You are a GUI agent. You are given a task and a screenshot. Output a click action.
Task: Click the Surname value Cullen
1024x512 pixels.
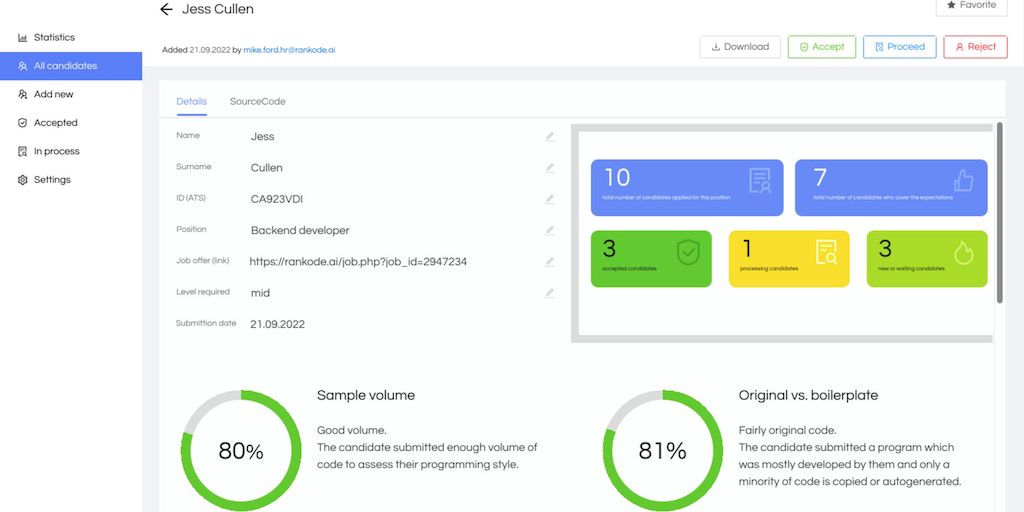(266, 168)
